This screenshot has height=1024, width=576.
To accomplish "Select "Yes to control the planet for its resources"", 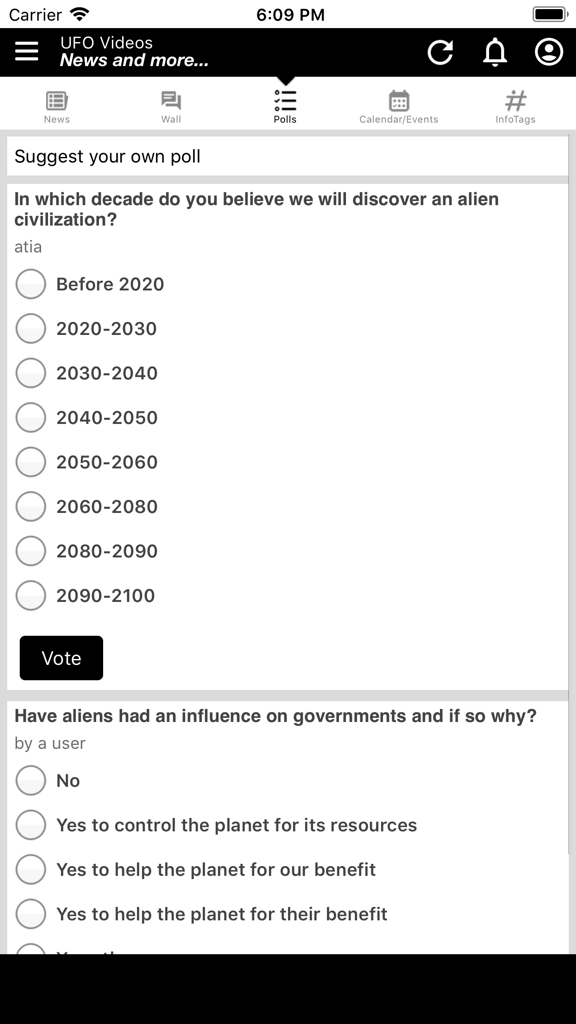I will pos(31,825).
